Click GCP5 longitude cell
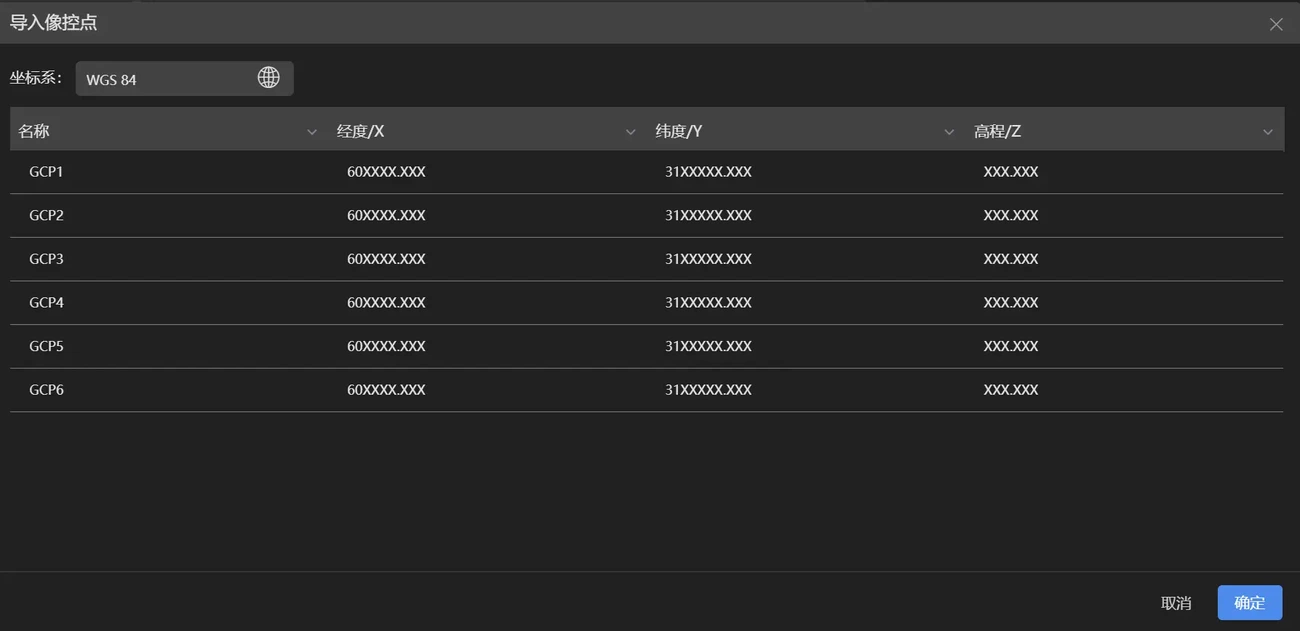Image resolution: width=1300 pixels, height=631 pixels. [386, 346]
